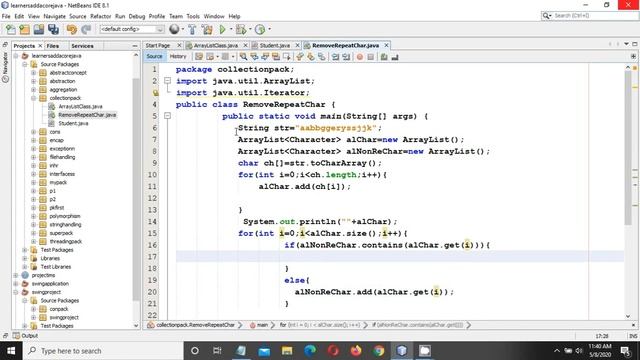The width and height of the screenshot is (640, 360).
Task: Select Student.java in the project tree
Action: tap(73, 123)
